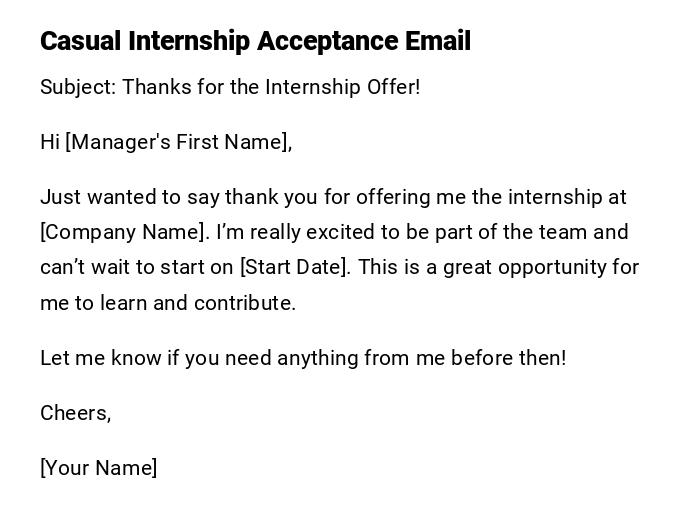Select the [Company Name] placeholder
This screenshot has height=530, width=700.
(x=124, y=232)
